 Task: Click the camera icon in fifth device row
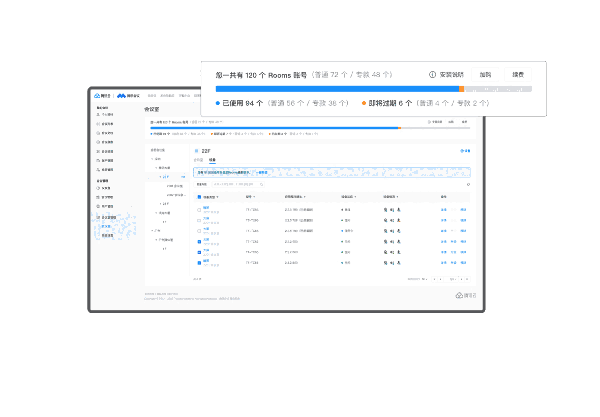click(385, 252)
